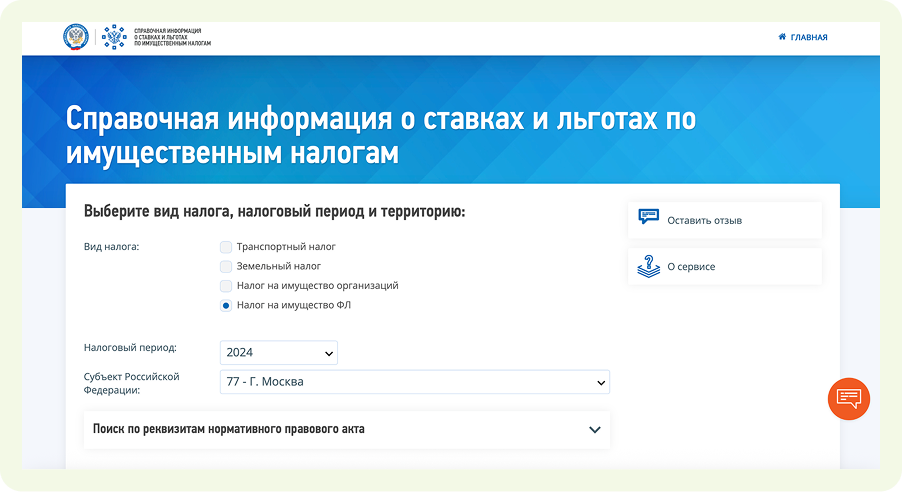
Task: Click the Налог на имущество ФЛ label text
Action: 293,305
